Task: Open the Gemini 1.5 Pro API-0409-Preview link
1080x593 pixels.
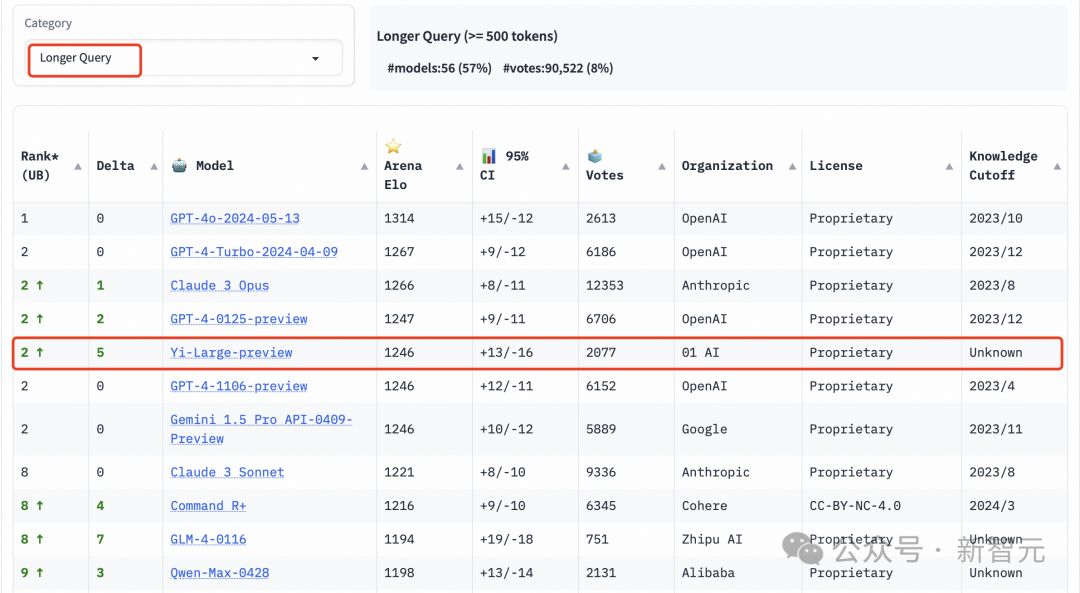Action: point(261,429)
